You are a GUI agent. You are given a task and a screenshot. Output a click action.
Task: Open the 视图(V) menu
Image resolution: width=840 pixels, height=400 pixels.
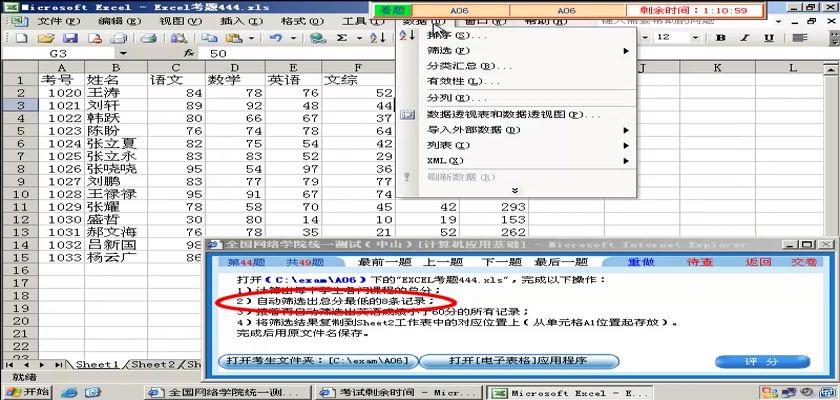point(181,21)
